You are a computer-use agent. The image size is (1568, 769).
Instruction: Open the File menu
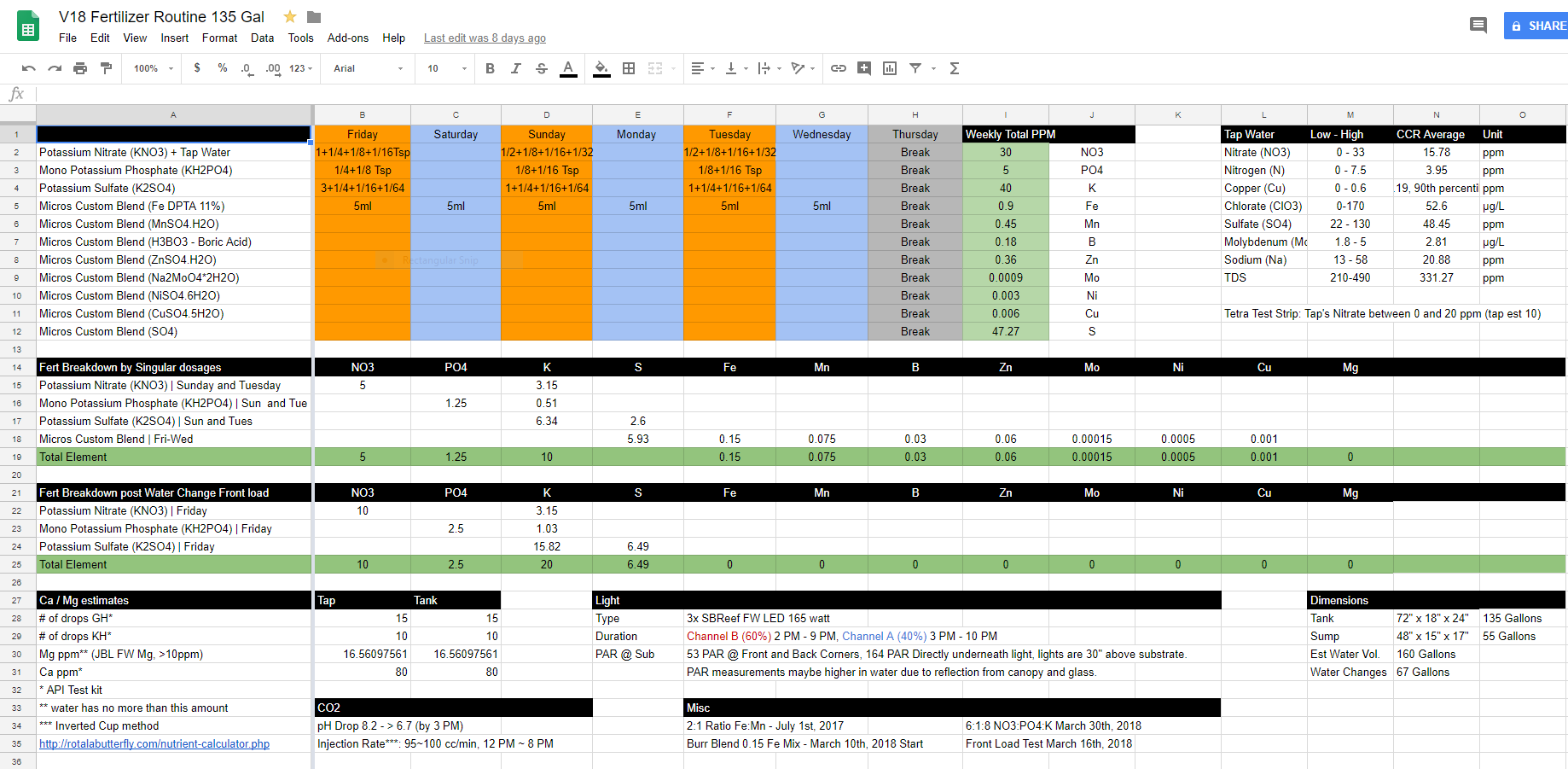click(x=67, y=38)
